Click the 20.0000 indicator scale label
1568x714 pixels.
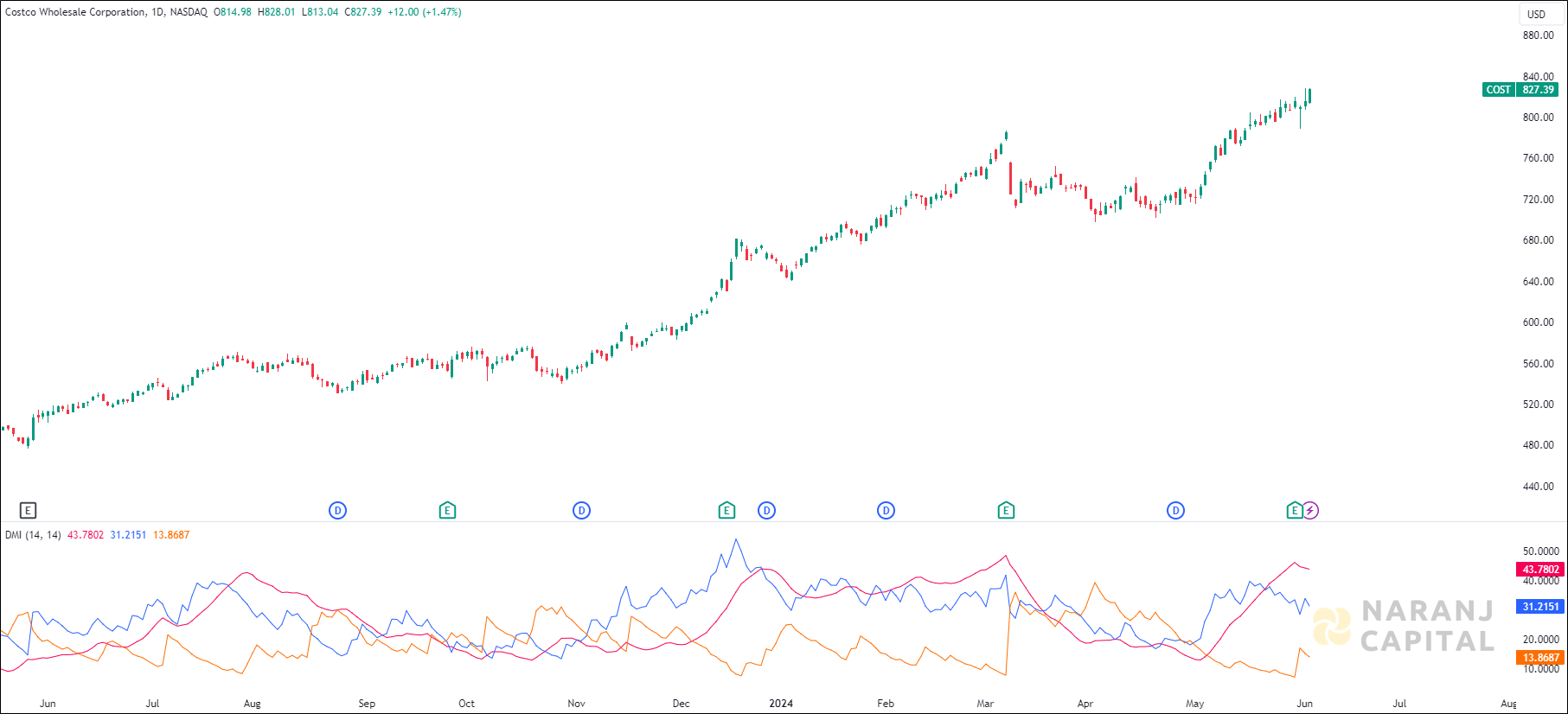pyautogui.click(x=1541, y=640)
